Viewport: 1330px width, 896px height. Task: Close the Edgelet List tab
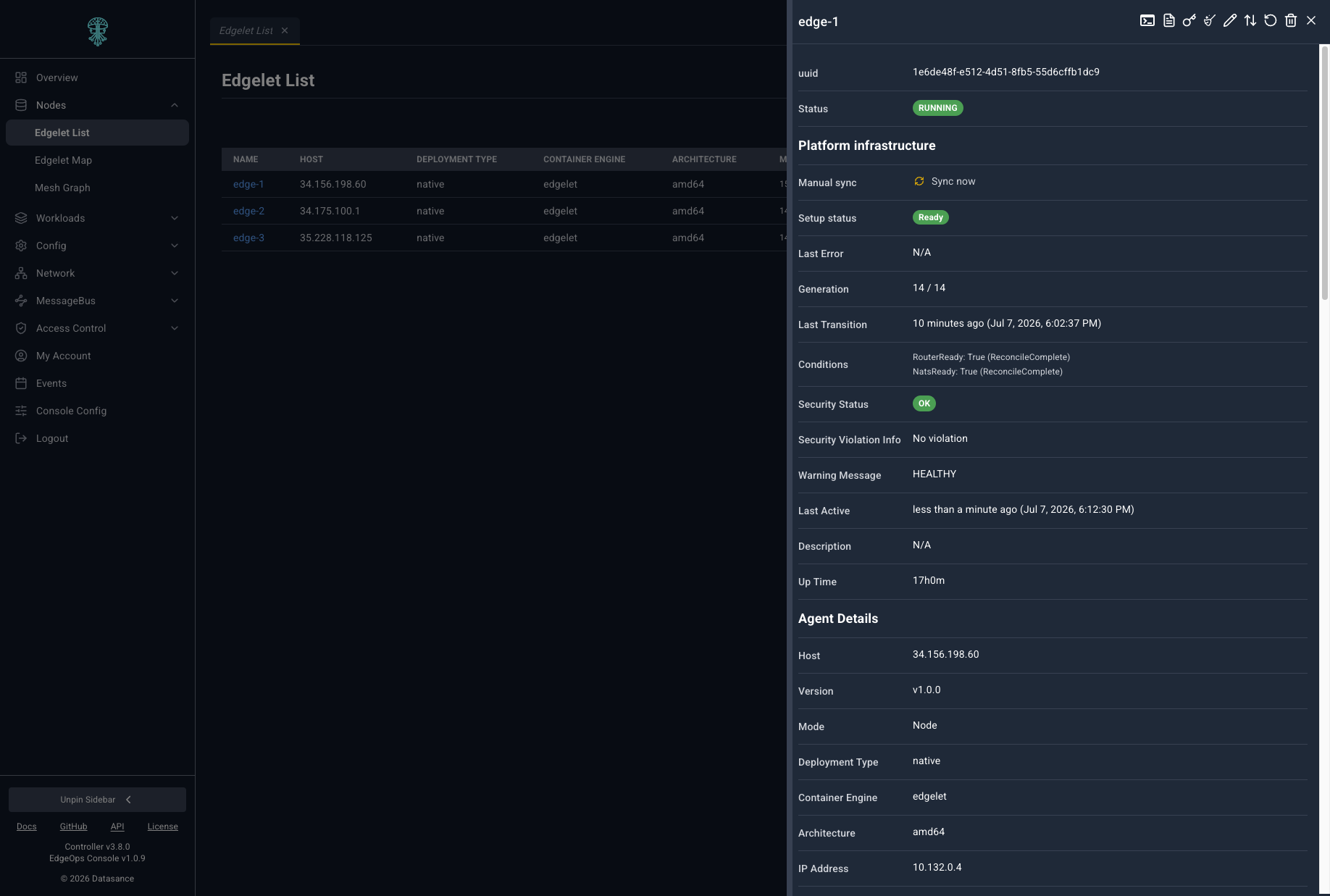[285, 30]
